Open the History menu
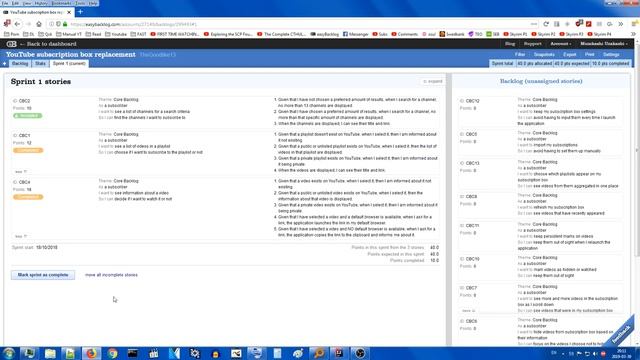This screenshot has height=360, width=640. [x=41, y=3]
